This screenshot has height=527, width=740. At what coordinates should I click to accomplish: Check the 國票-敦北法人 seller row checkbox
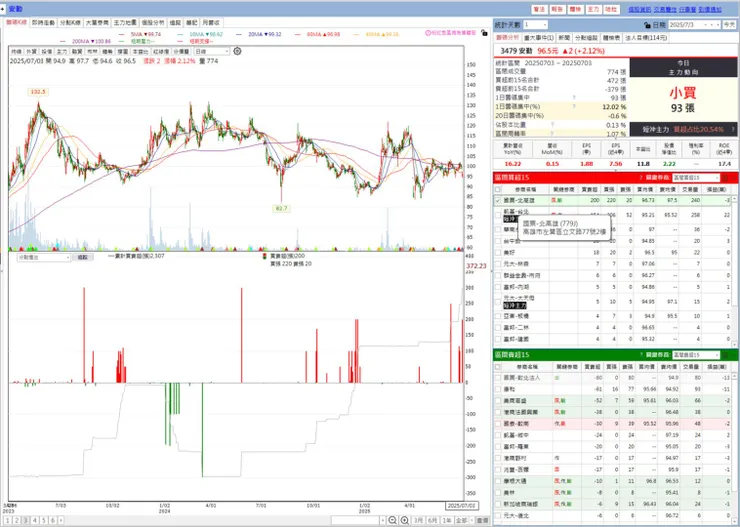[x=497, y=377]
